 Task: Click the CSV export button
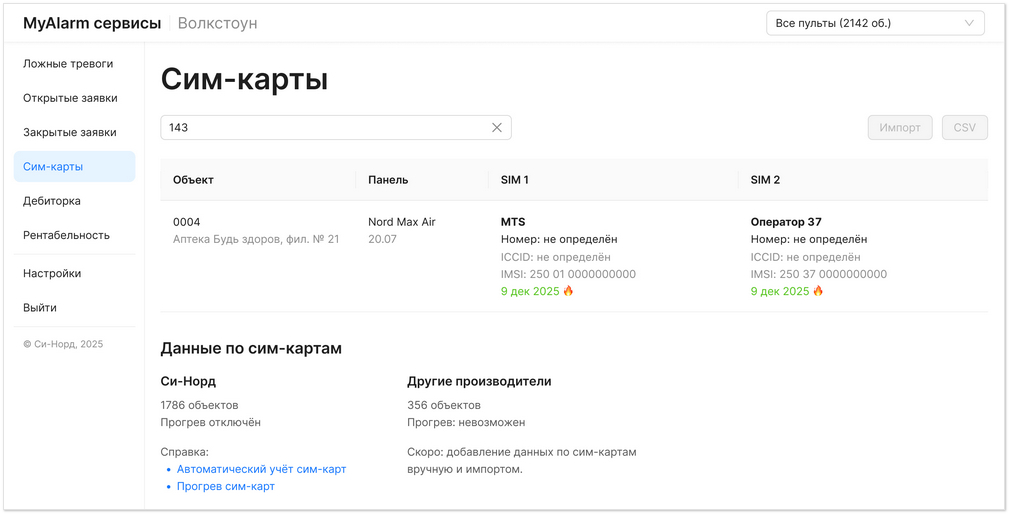pos(964,128)
